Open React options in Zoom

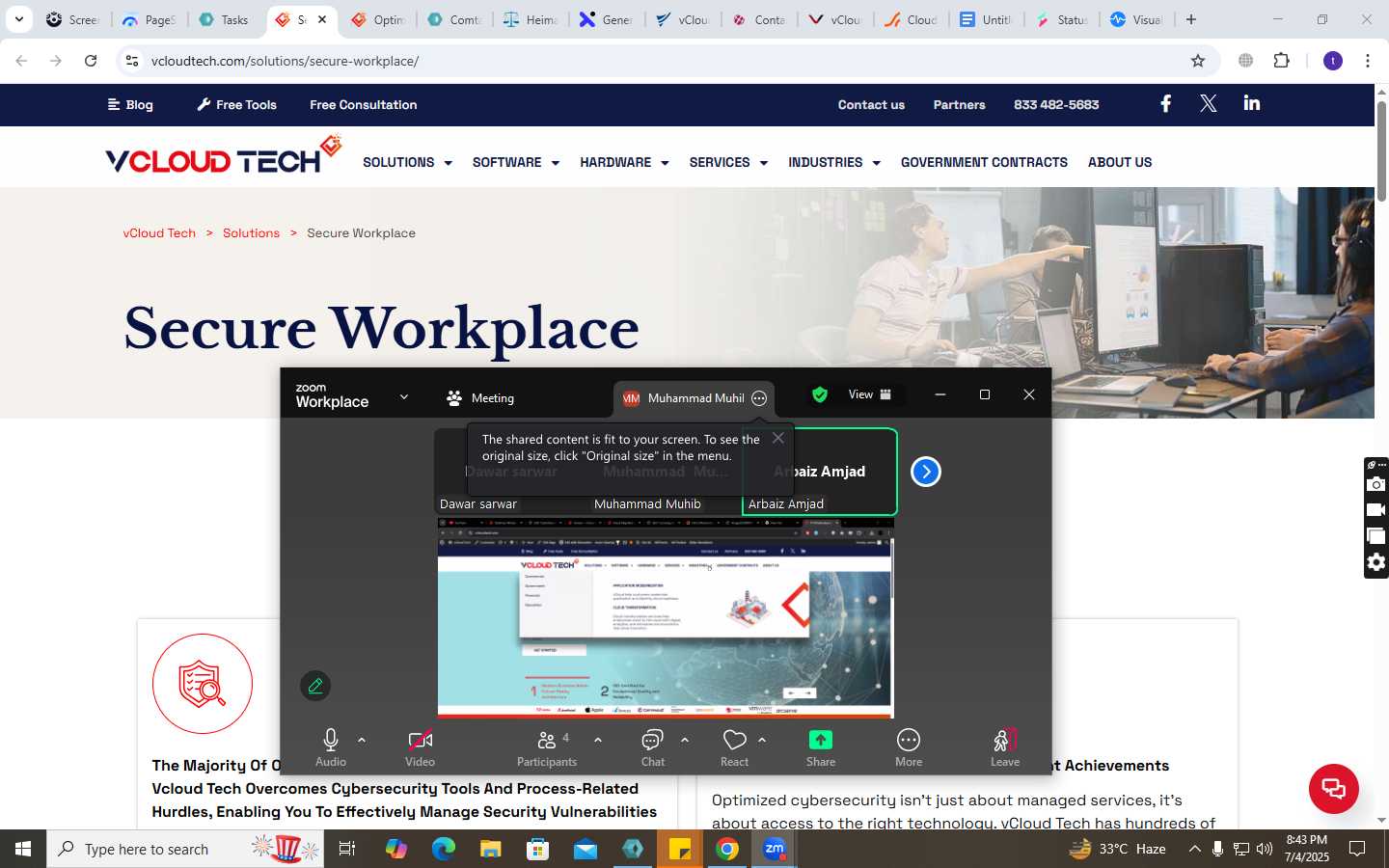point(735,746)
